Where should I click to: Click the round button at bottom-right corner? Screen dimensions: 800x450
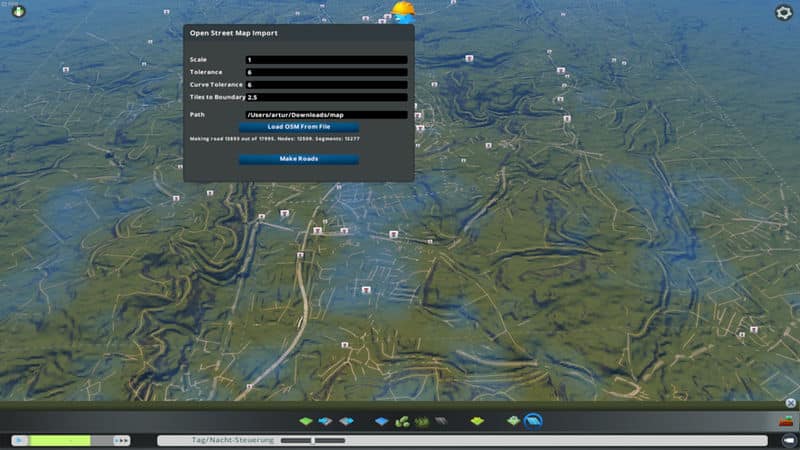[x=786, y=440]
